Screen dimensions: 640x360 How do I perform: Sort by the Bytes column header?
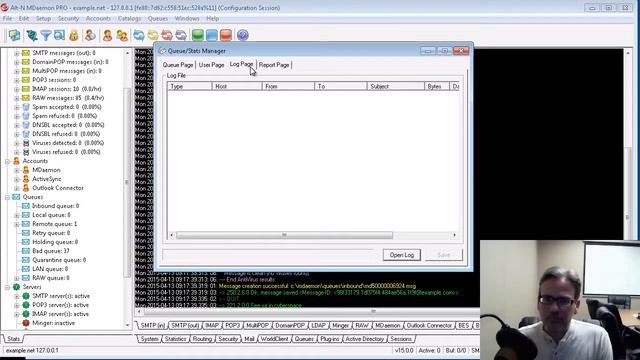coord(437,87)
